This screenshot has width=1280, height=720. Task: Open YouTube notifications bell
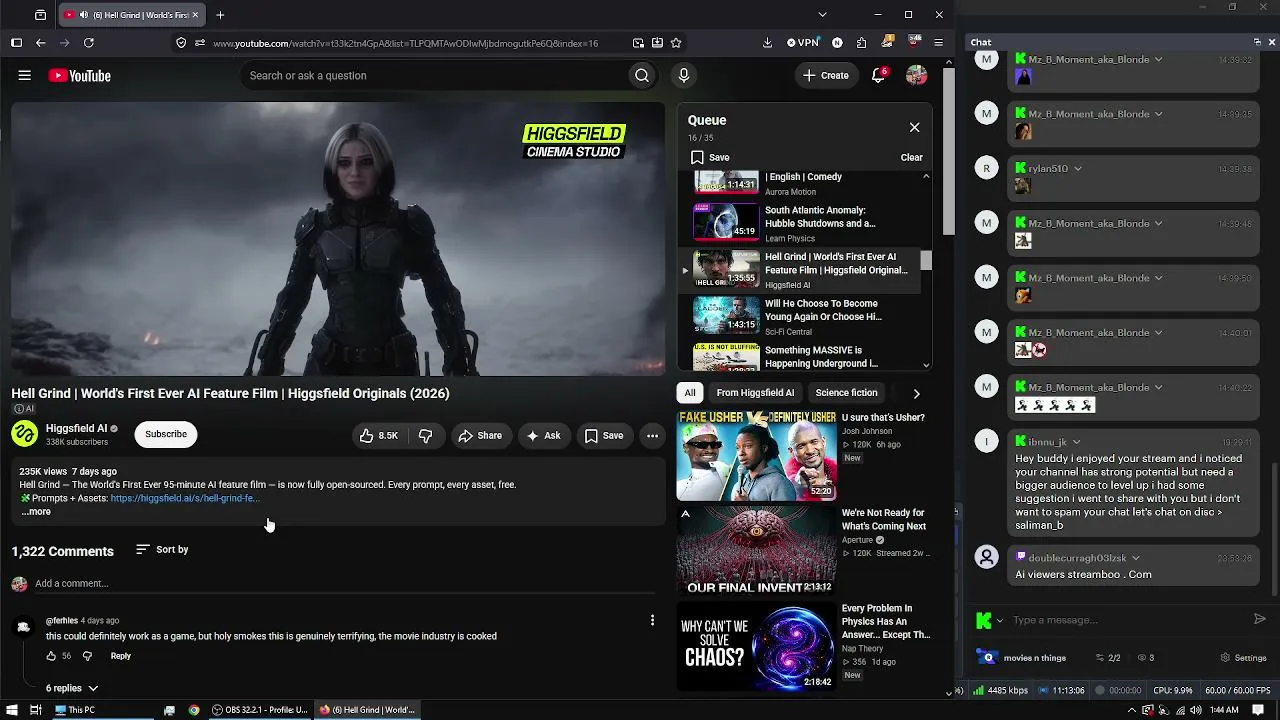(x=879, y=75)
